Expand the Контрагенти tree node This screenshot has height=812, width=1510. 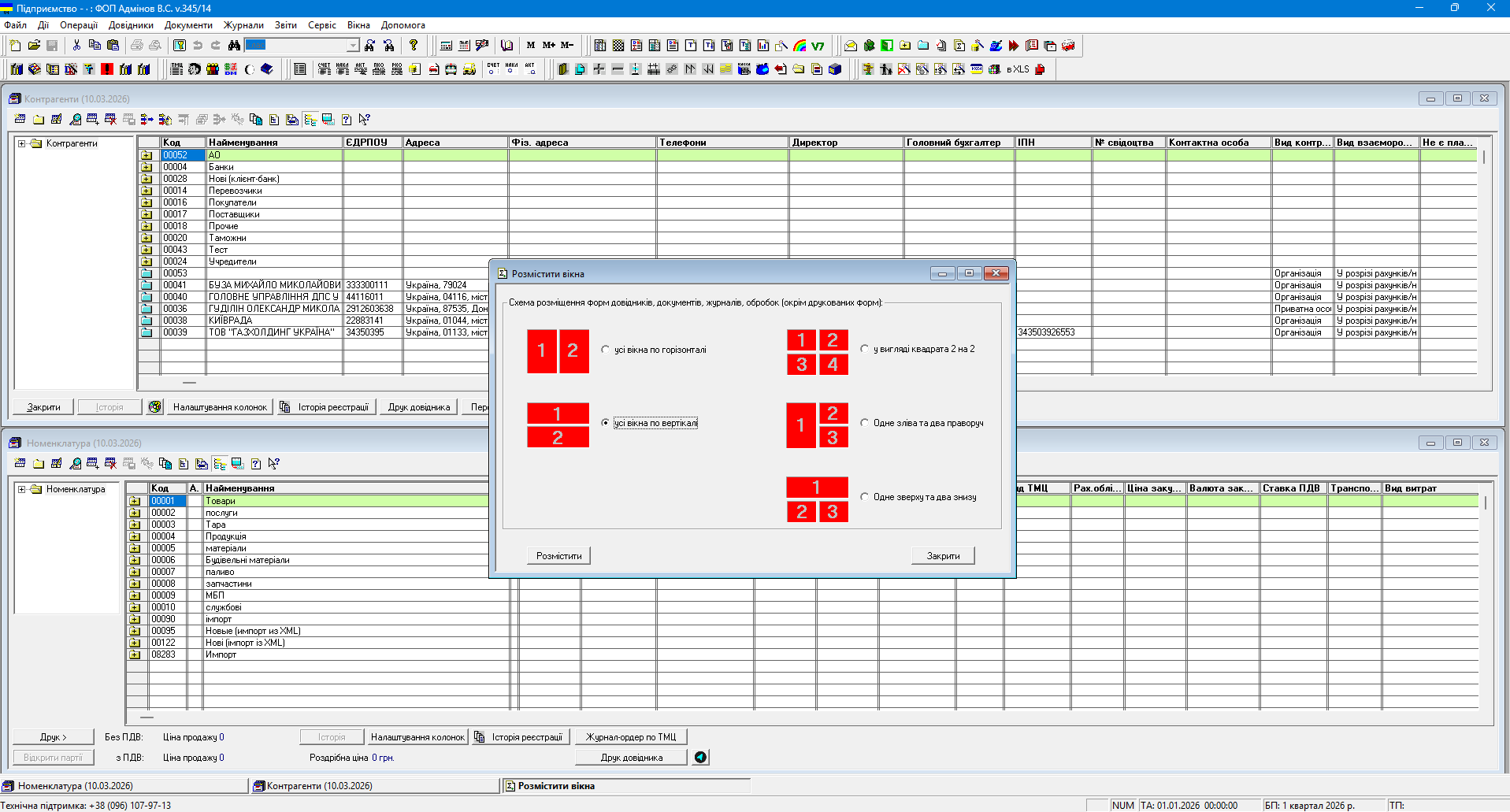click(22, 143)
